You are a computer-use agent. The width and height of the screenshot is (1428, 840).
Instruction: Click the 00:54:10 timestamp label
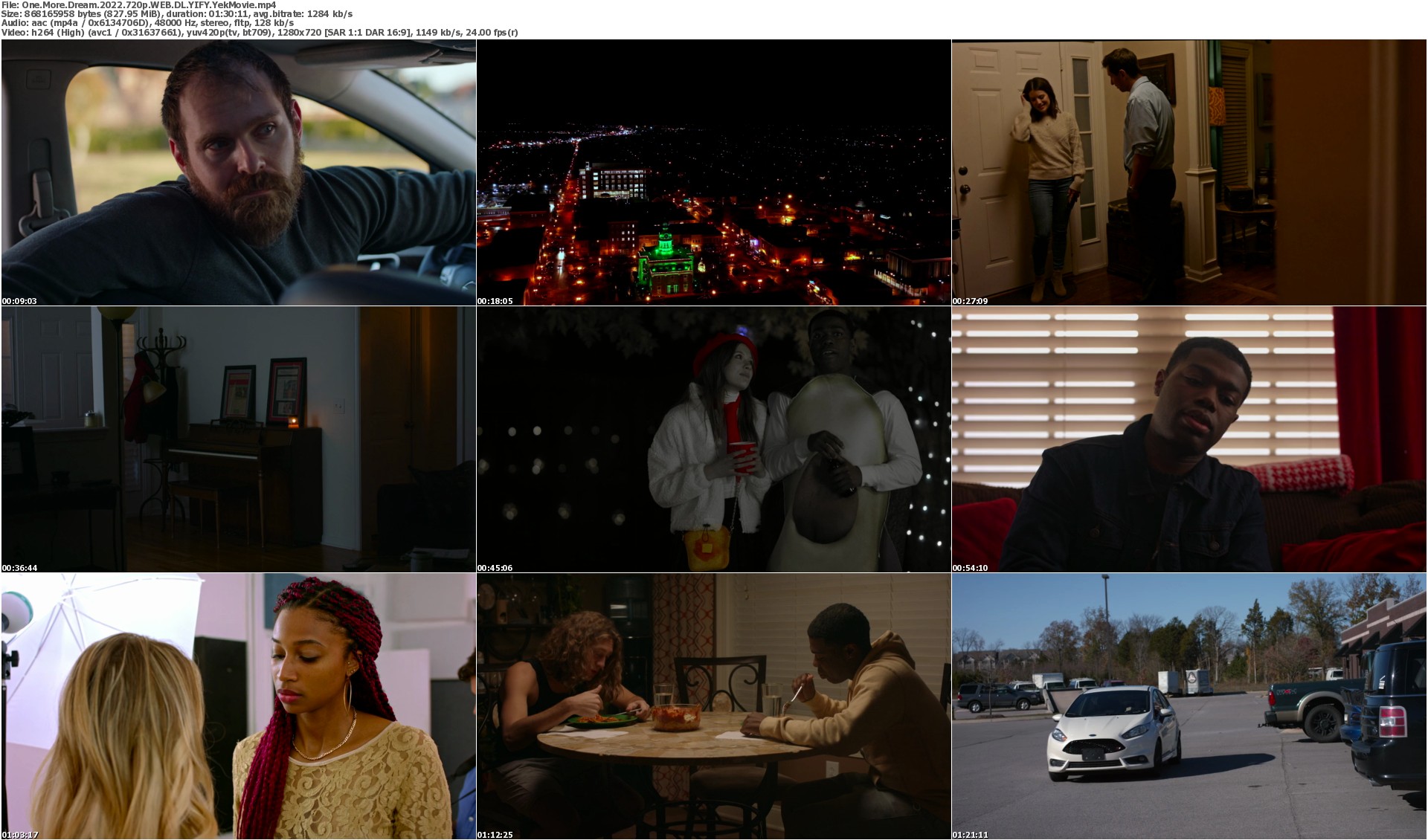[x=970, y=568]
